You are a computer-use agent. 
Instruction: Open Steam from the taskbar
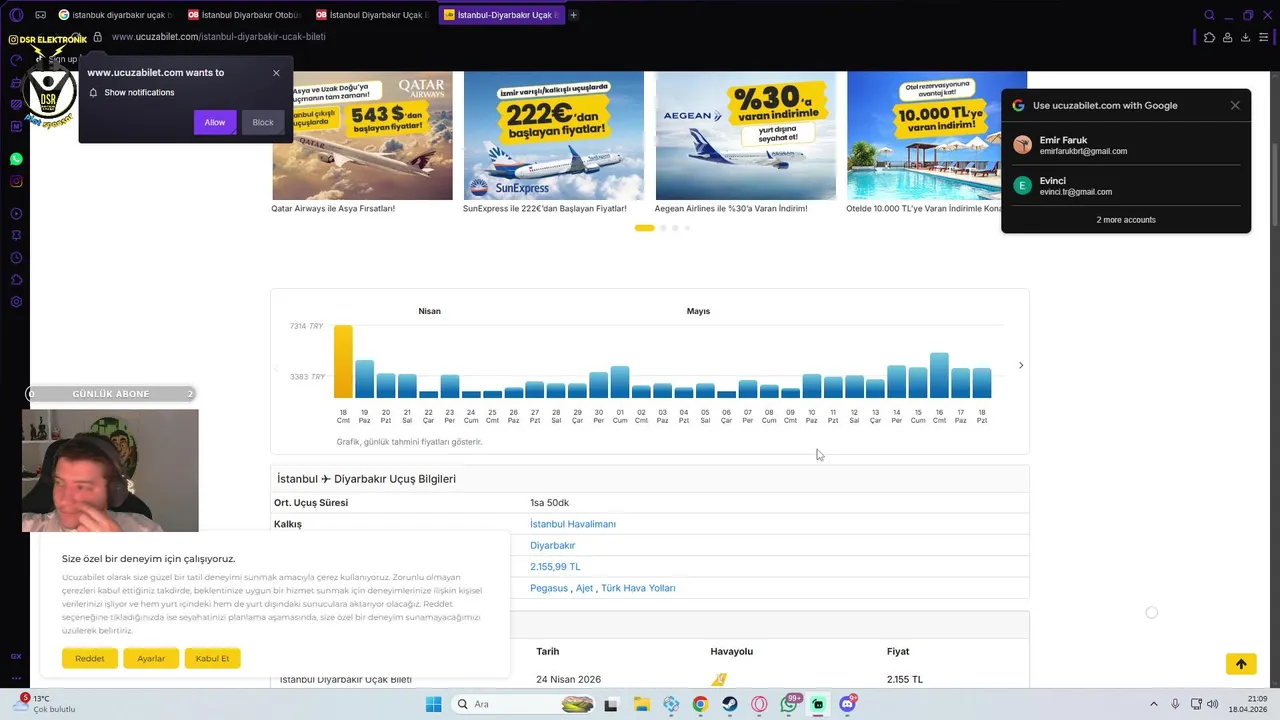(730, 704)
